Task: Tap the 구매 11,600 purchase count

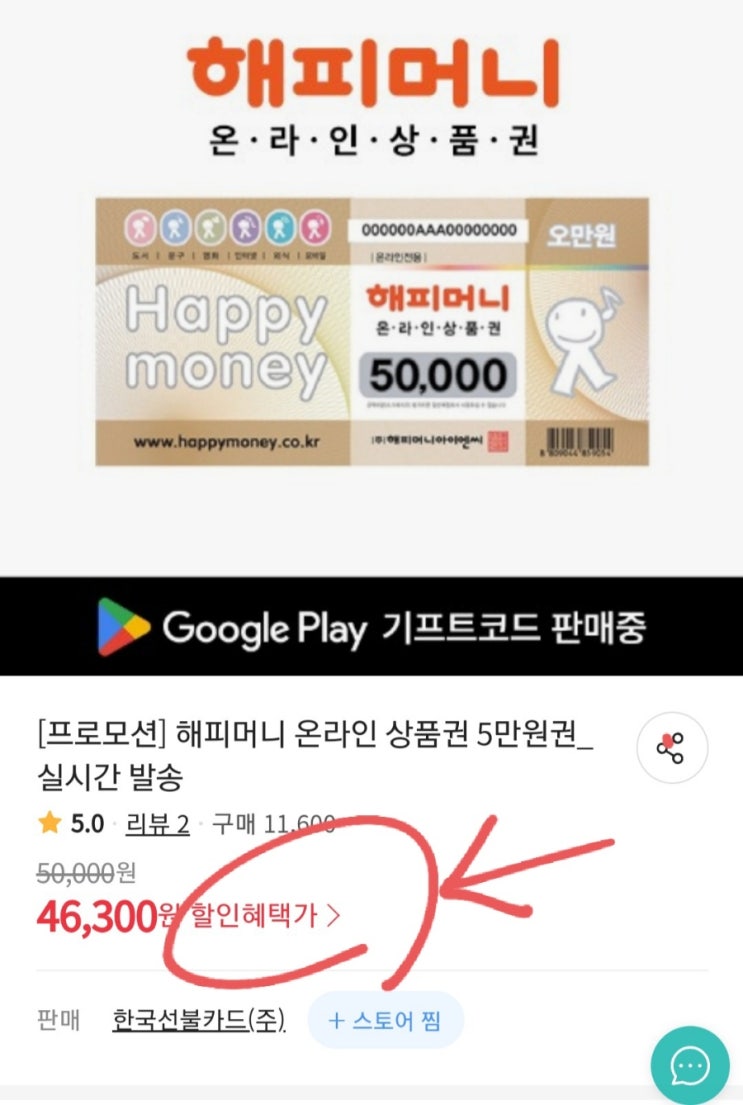Action: pyautogui.click(x=273, y=823)
